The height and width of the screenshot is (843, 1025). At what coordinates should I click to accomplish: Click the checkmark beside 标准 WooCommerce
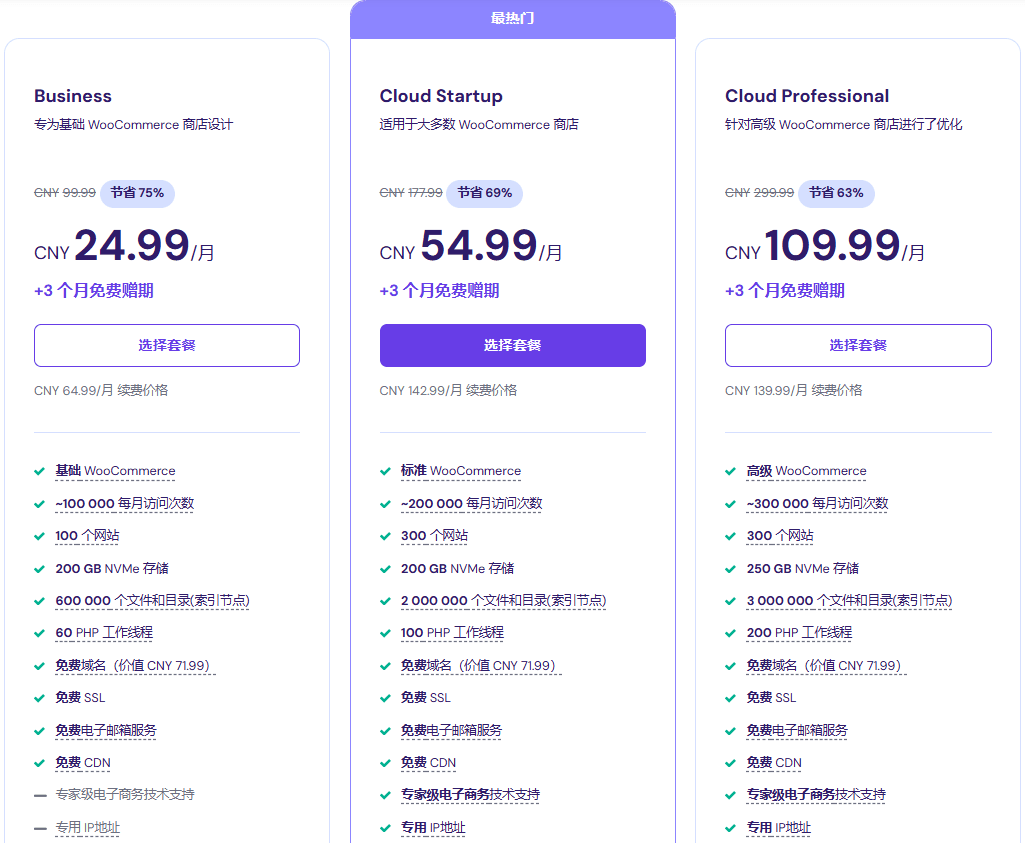click(386, 471)
